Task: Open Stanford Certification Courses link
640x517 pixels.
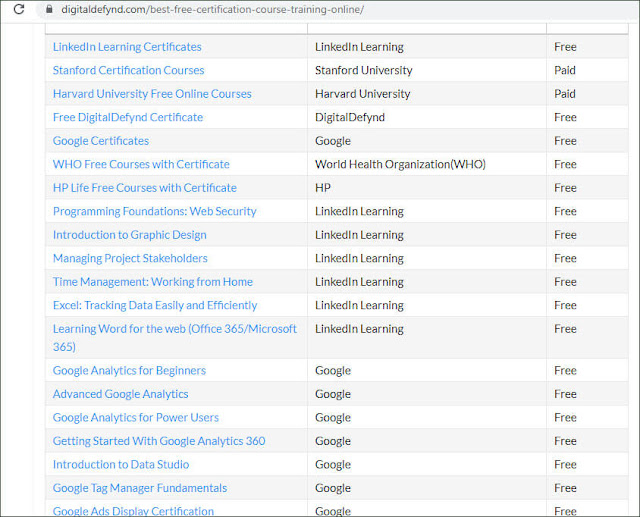Action: [x=128, y=70]
